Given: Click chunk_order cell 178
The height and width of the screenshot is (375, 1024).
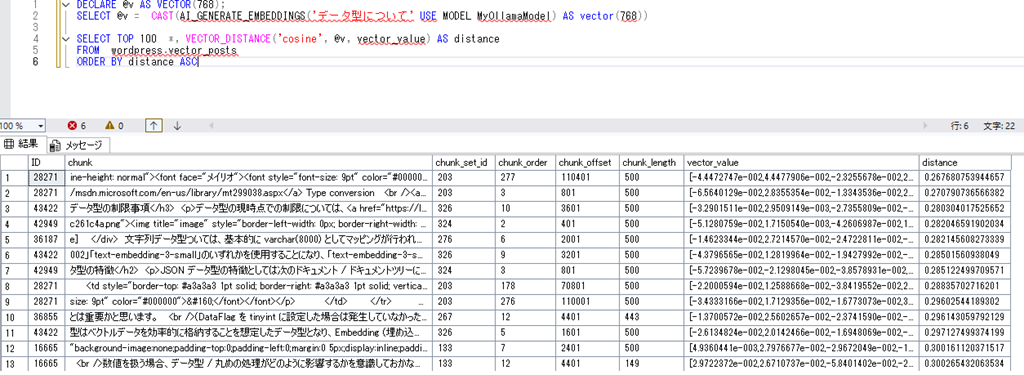Looking at the screenshot, I should click(x=525, y=286).
